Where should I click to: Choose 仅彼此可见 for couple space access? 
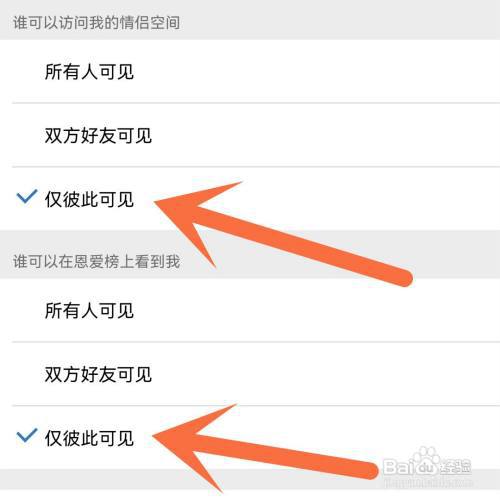coord(250,199)
